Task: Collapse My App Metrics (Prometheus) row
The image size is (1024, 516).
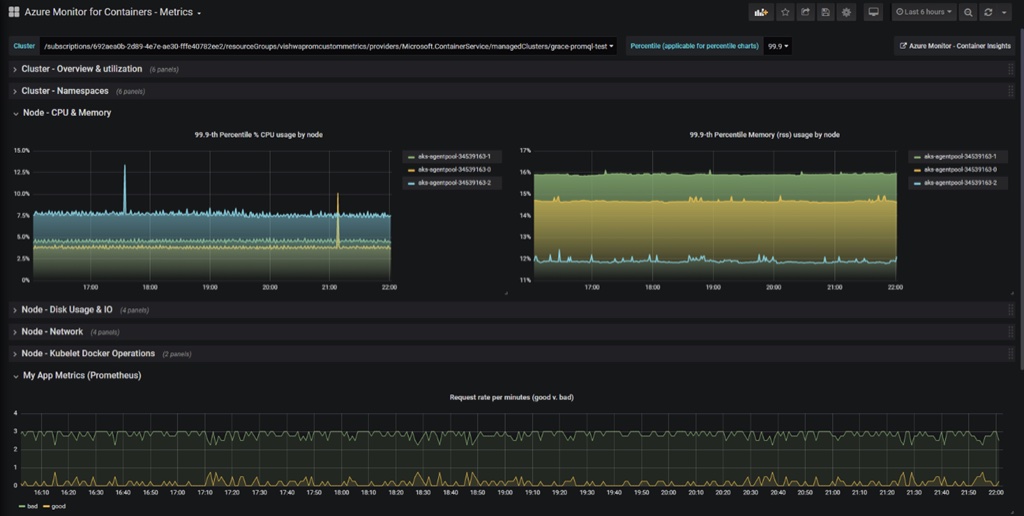Action: tap(82, 375)
